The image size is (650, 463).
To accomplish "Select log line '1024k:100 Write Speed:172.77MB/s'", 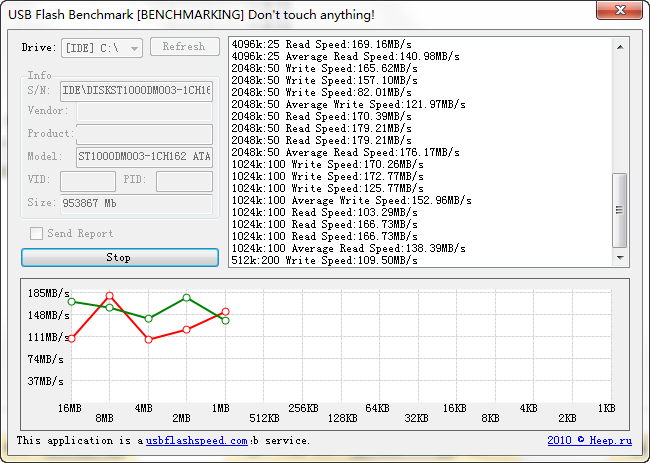I will click(x=327, y=177).
